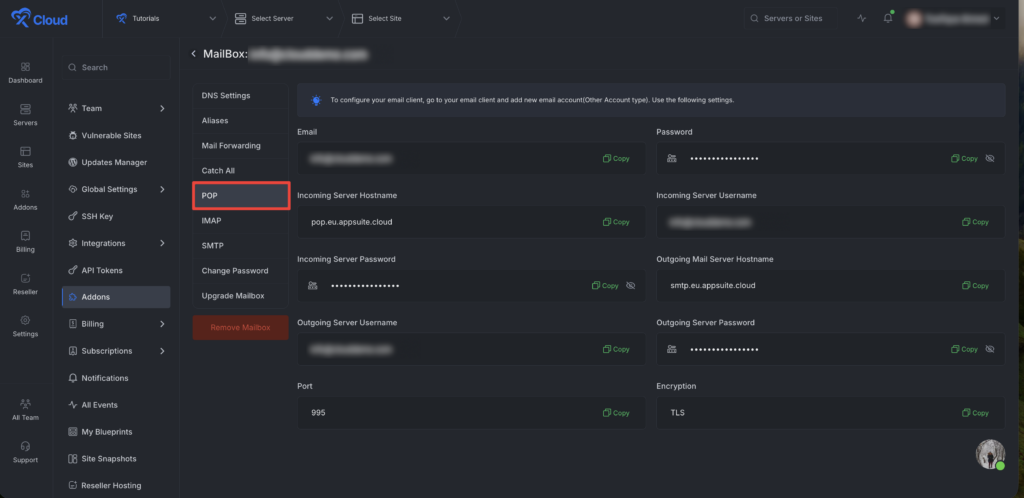Viewport: 1024px width, 498px height.
Task: Open the DNS Settings tab
Action: (x=240, y=95)
